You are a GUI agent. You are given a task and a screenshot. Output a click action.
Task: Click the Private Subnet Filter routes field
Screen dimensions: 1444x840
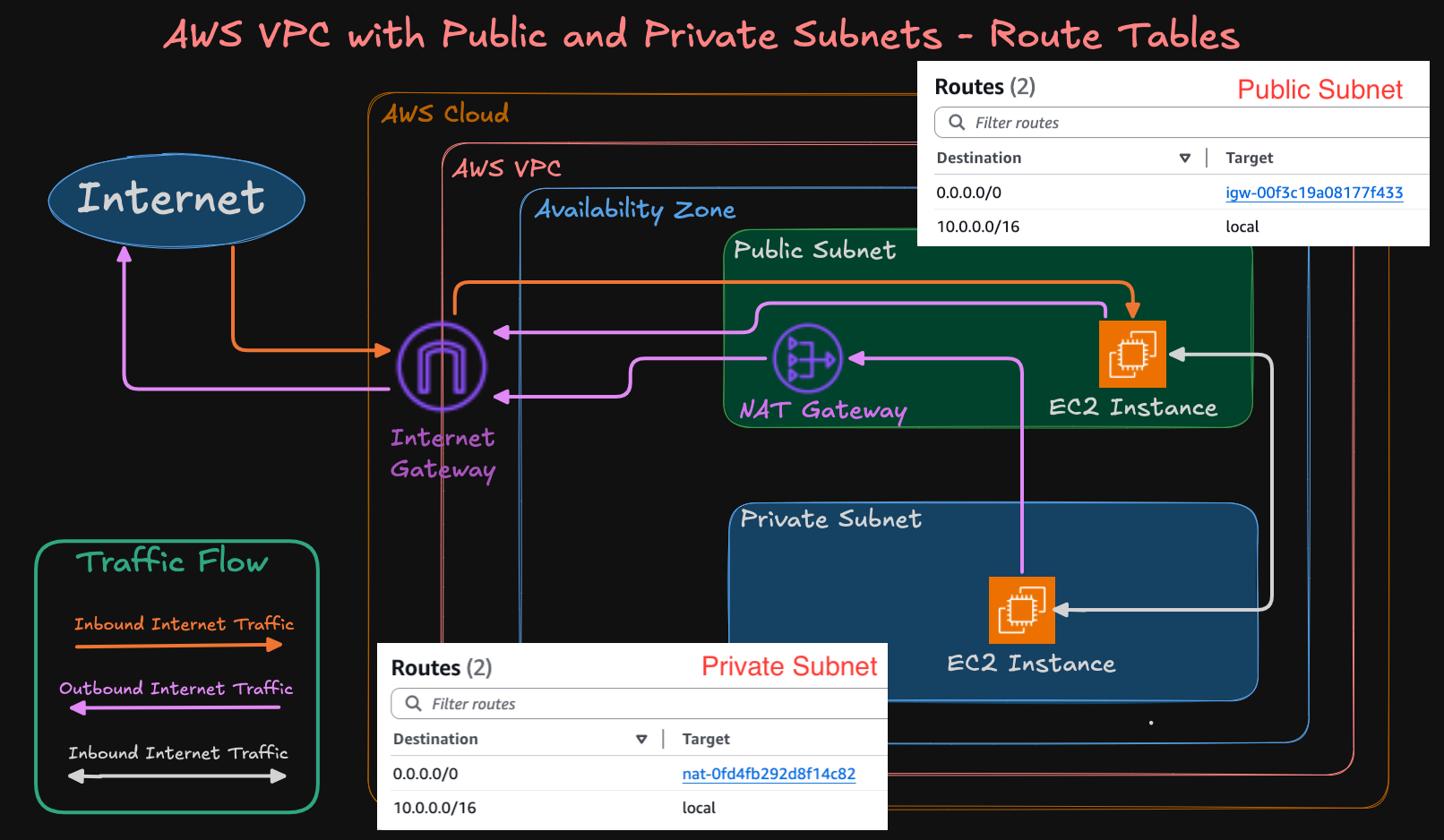(645, 704)
